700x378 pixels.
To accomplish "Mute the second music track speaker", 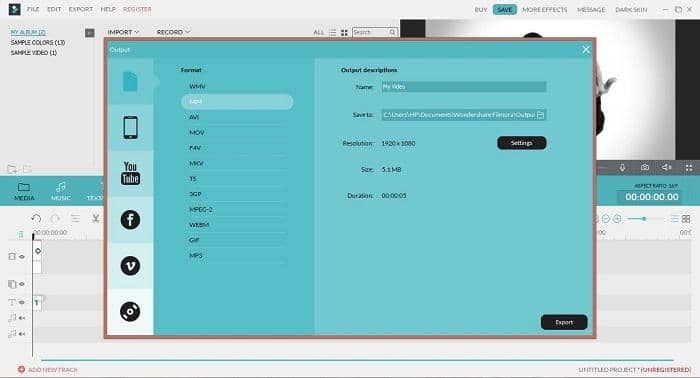I will click(21, 334).
